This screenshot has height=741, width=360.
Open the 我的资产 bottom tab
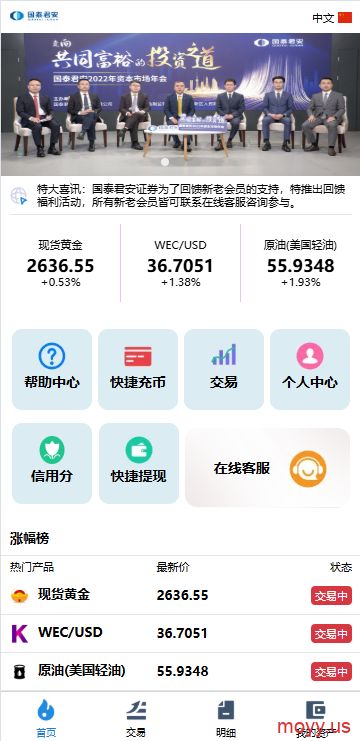pyautogui.click(x=316, y=718)
